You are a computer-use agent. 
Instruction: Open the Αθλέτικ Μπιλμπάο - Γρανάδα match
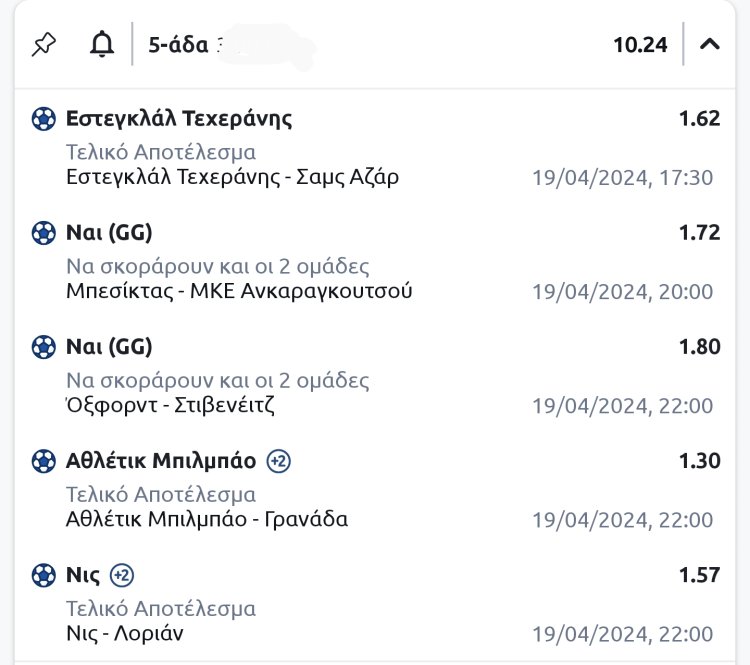click(x=207, y=520)
